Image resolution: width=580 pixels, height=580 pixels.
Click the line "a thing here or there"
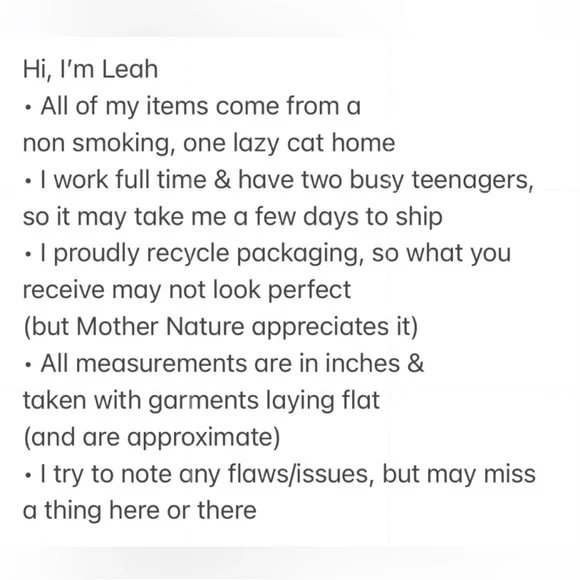pos(139,511)
